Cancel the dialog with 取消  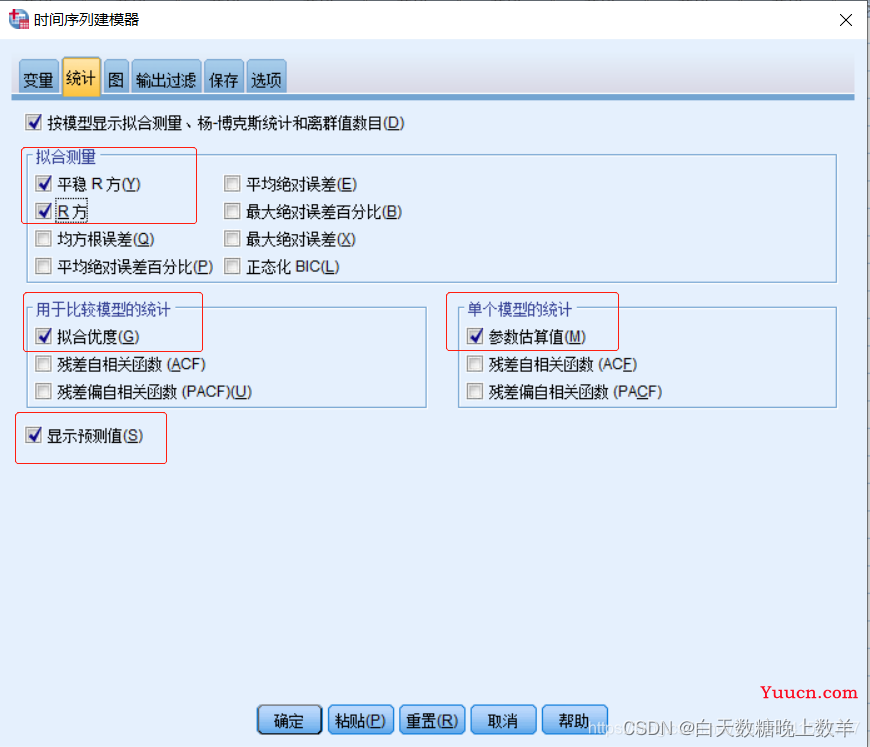point(503,720)
